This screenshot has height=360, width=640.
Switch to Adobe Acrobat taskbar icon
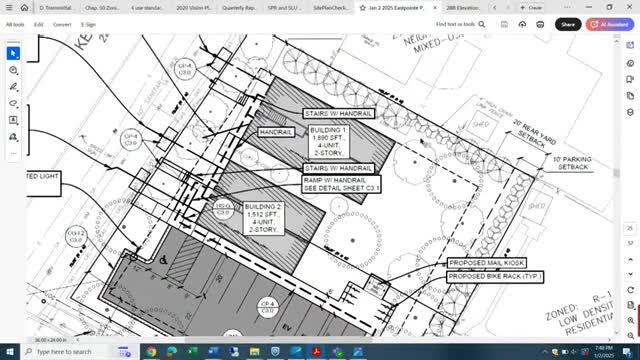tap(316, 351)
